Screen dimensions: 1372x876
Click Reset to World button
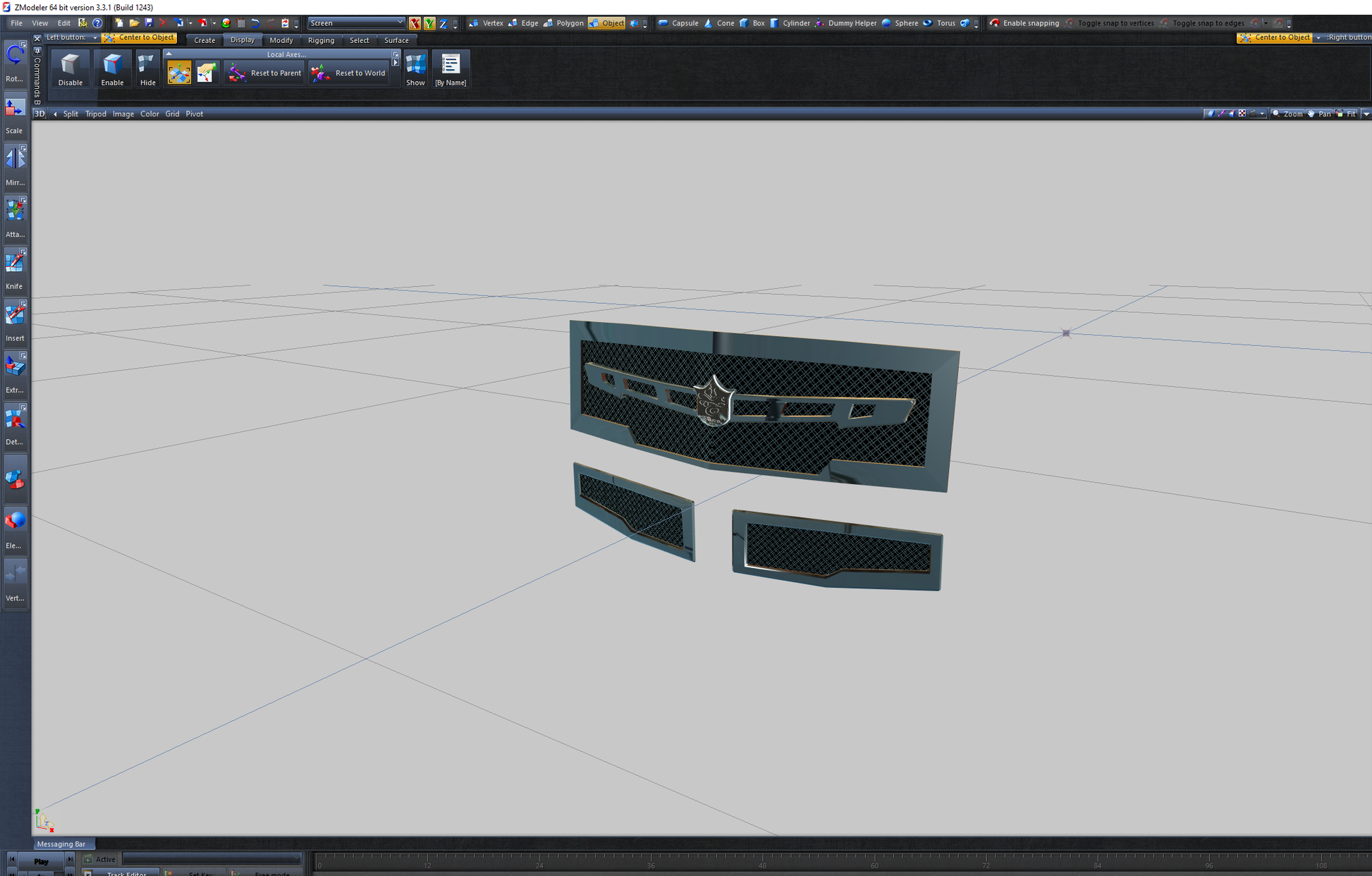coord(349,73)
